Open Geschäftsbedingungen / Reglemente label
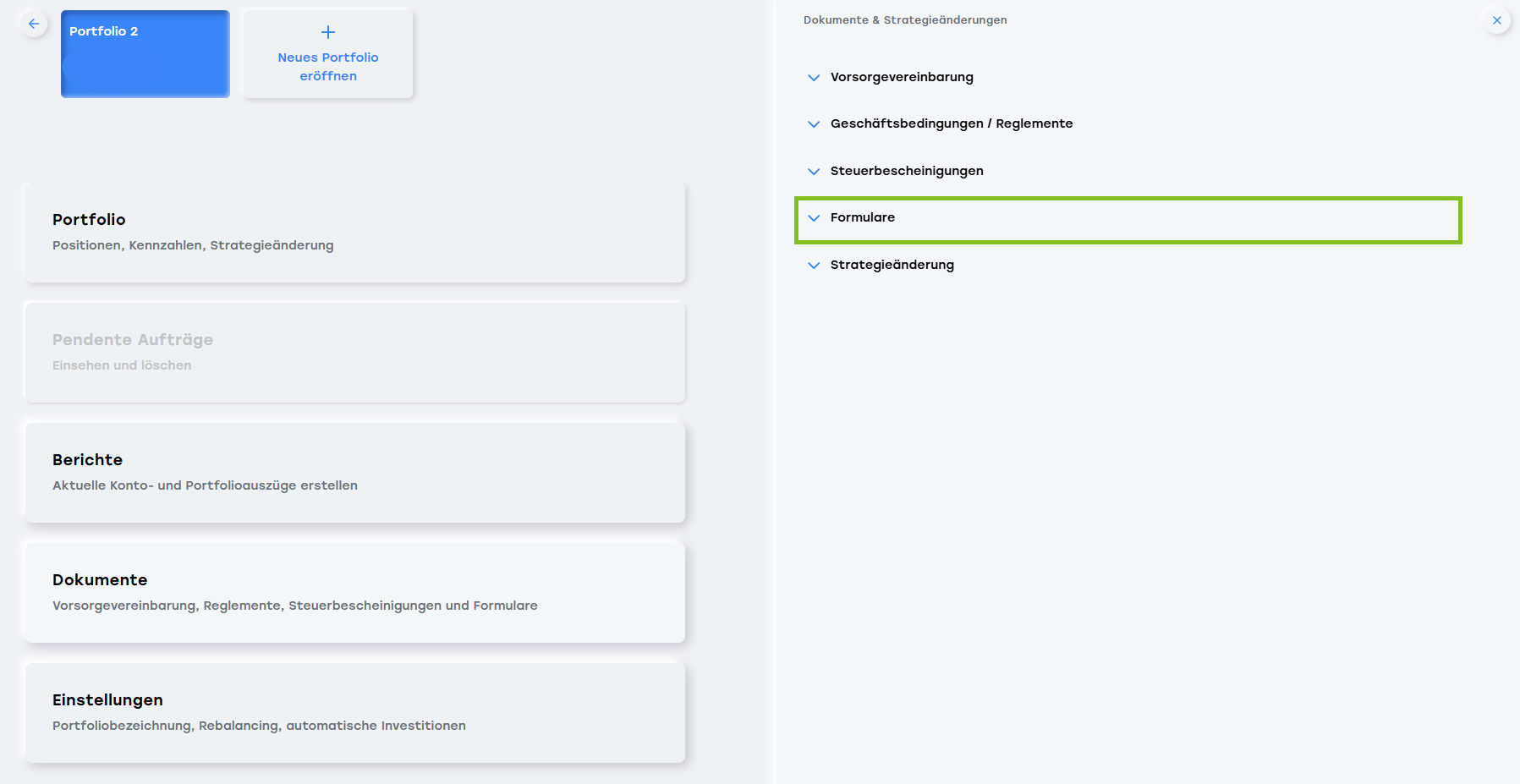1520x784 pixels. tap(952, 123)
